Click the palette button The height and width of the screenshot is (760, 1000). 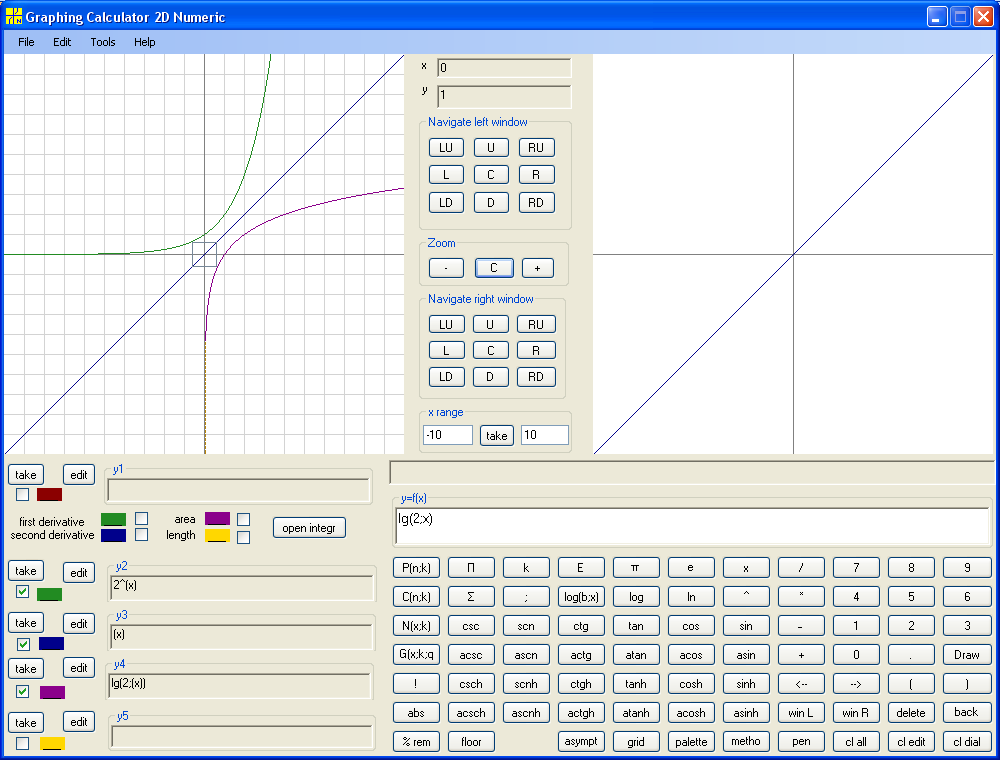coord(691,742)
